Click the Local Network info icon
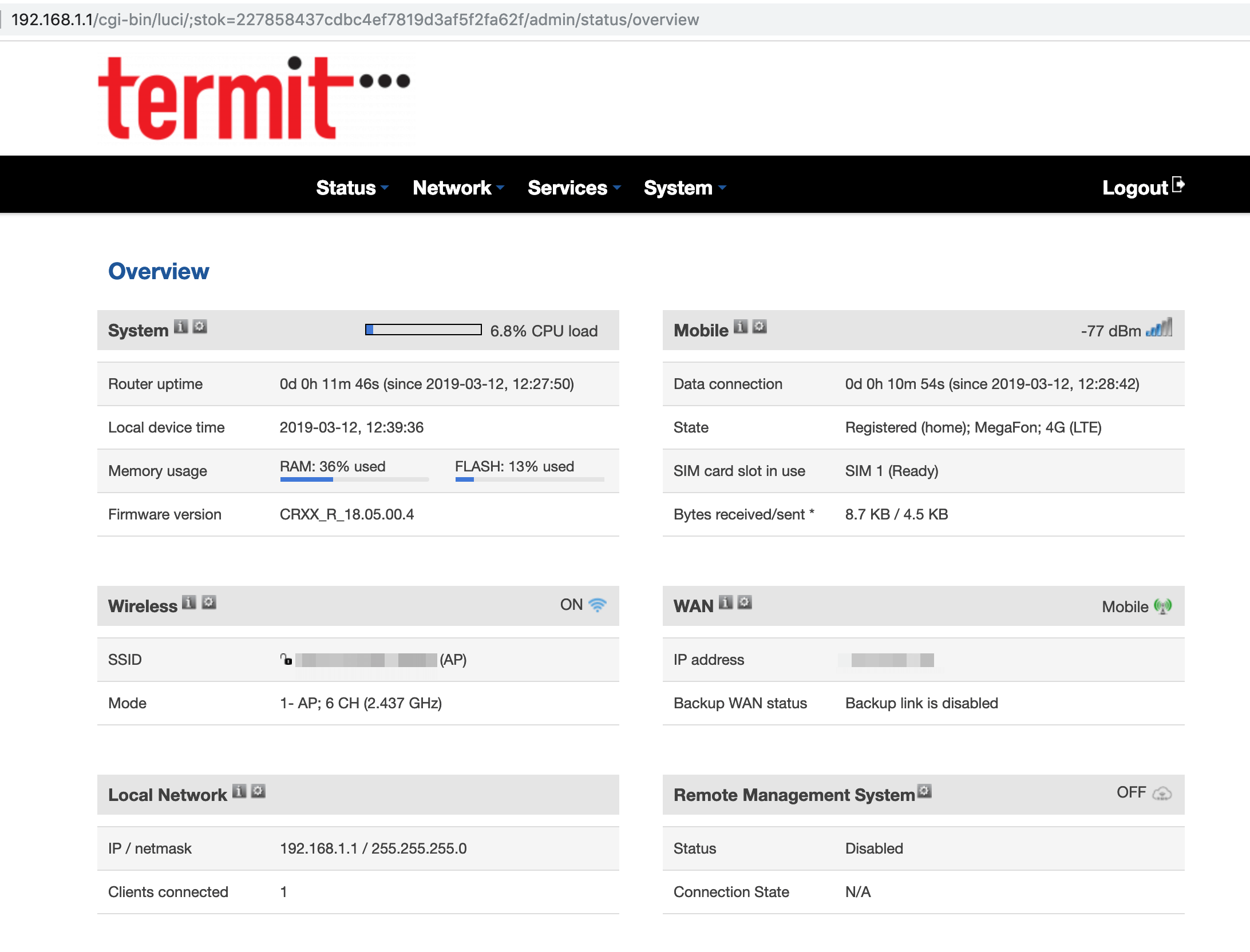This screenshot has width=1250, height=952. click(x=239, y=791)
